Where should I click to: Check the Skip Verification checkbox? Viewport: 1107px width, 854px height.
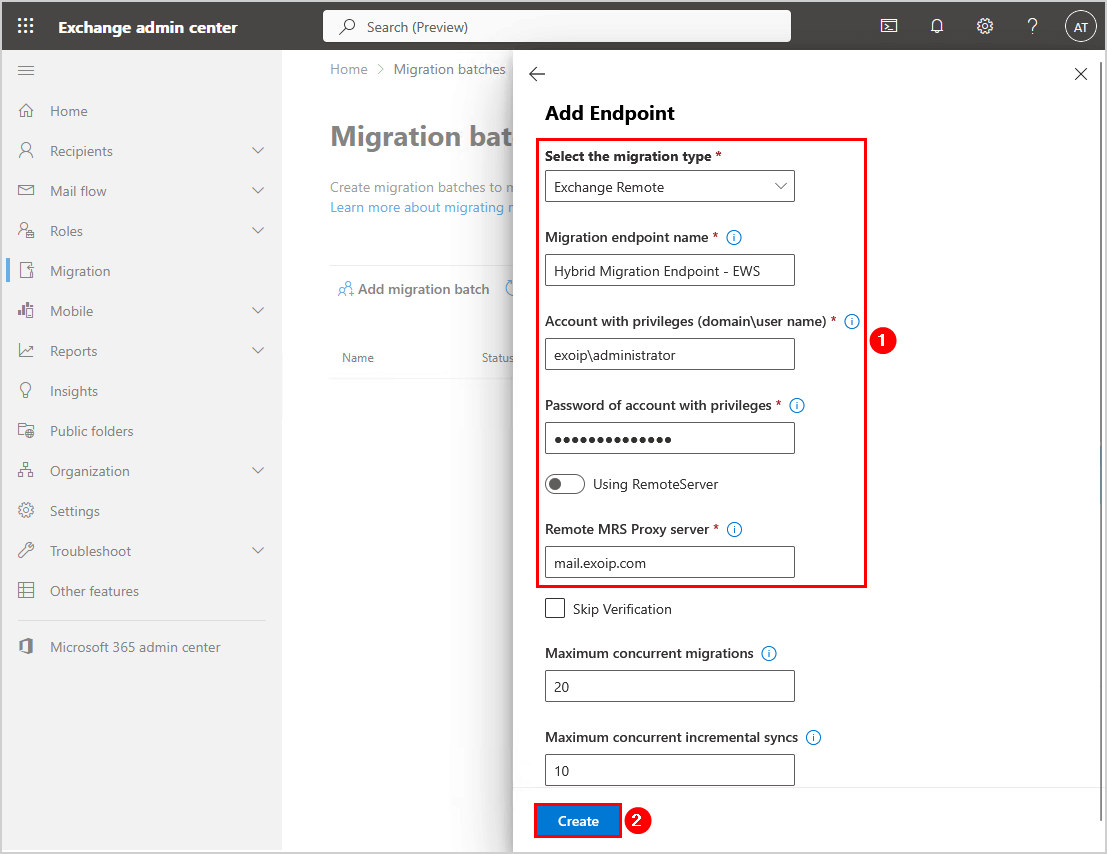pos(555,608)
